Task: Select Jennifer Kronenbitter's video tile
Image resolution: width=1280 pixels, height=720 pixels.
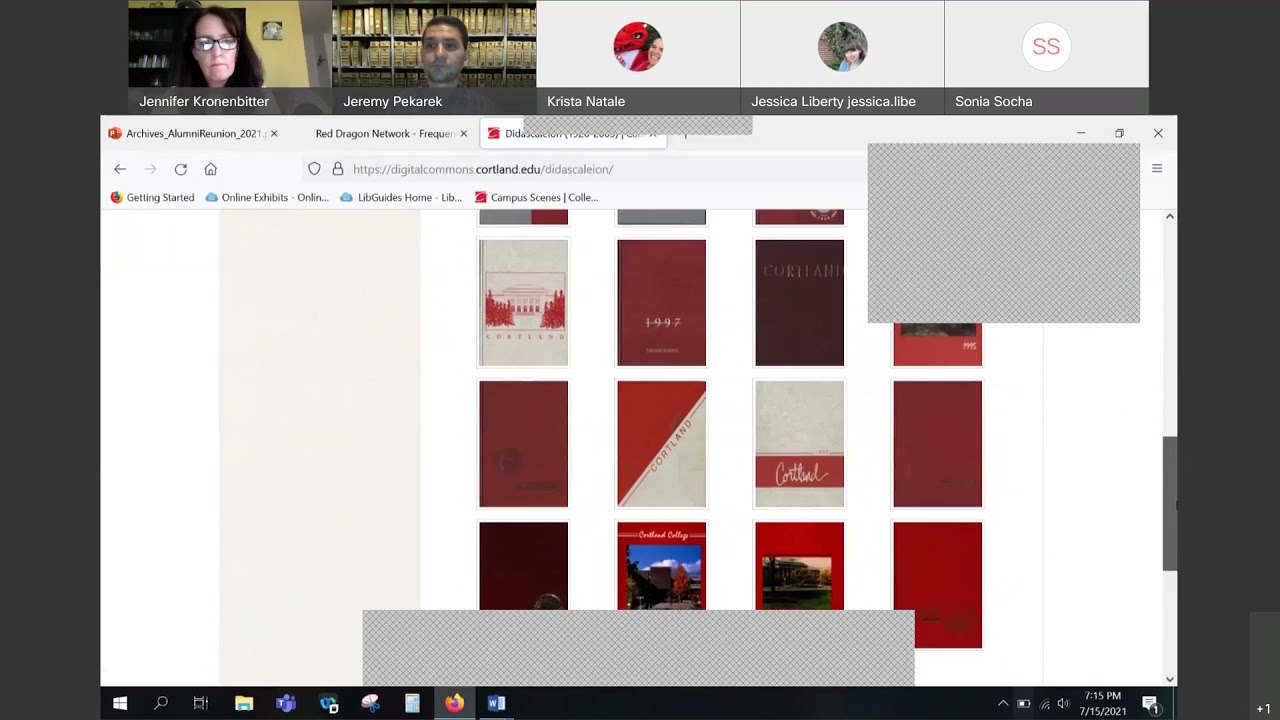Action: 230,57
